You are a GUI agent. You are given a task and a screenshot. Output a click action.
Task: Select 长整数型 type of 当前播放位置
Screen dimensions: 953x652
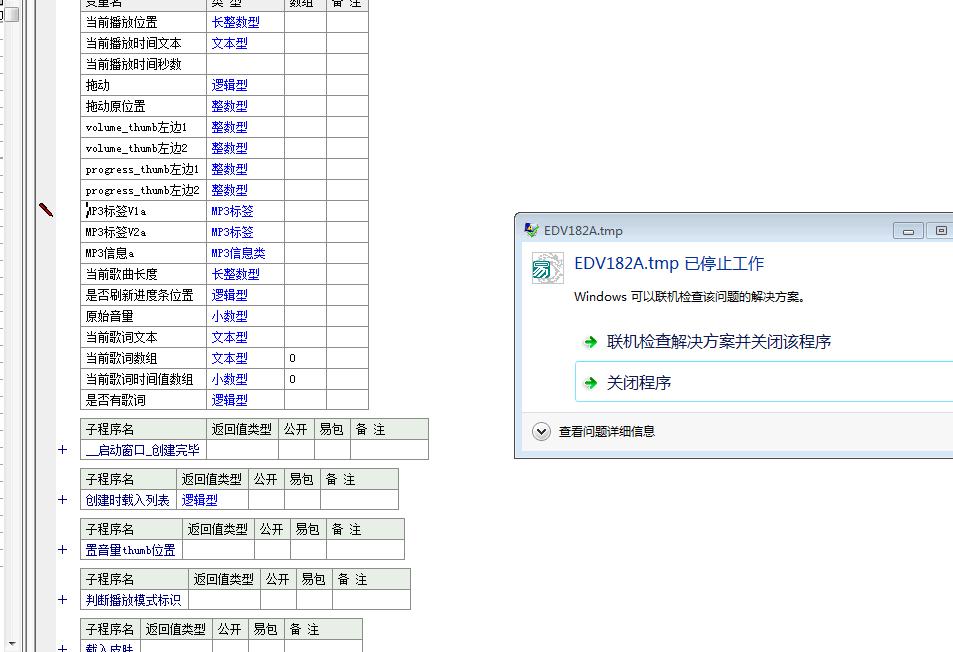point(236,22)
